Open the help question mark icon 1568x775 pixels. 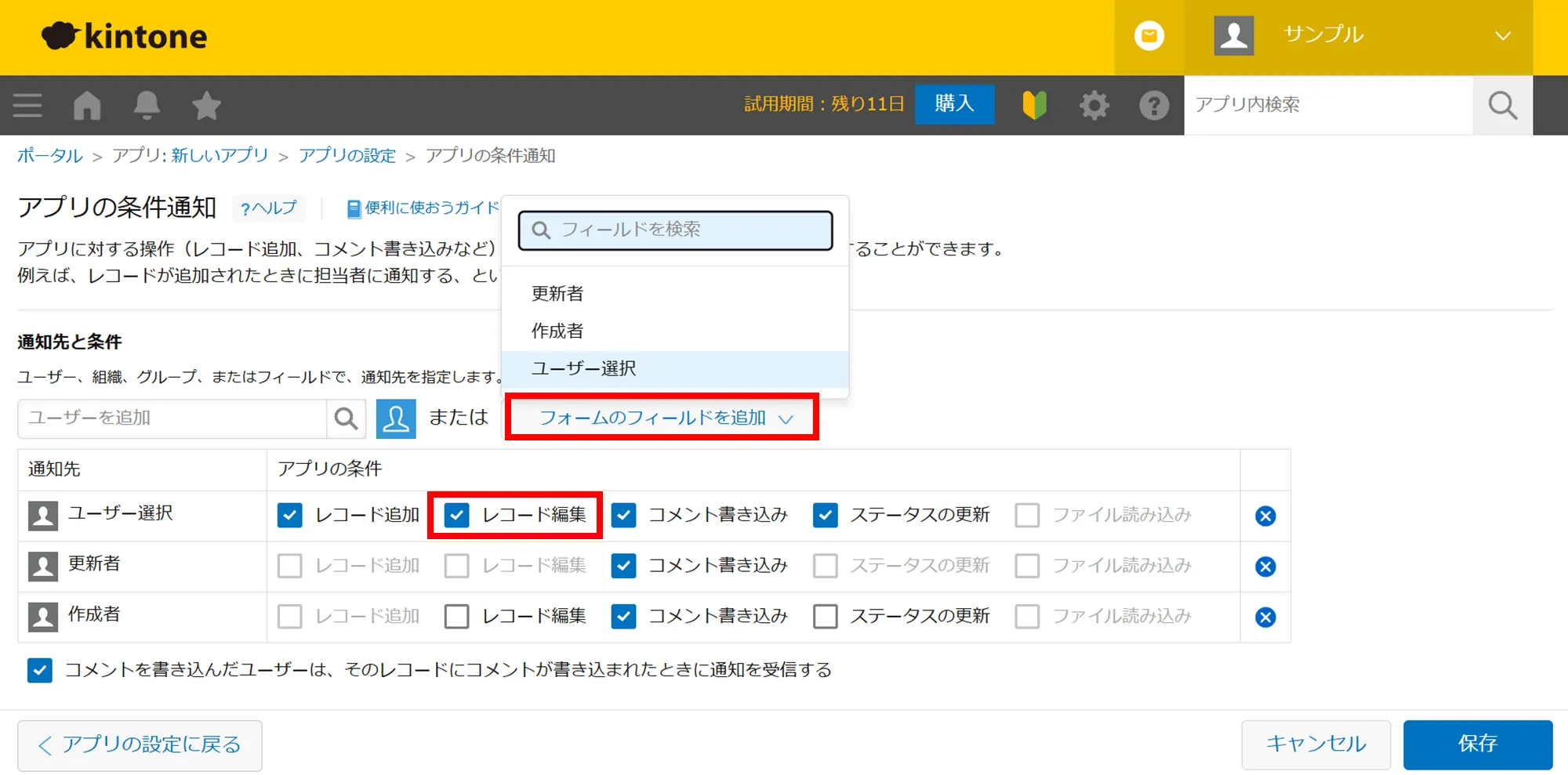pyautogui.click(x=1153, y=105)
